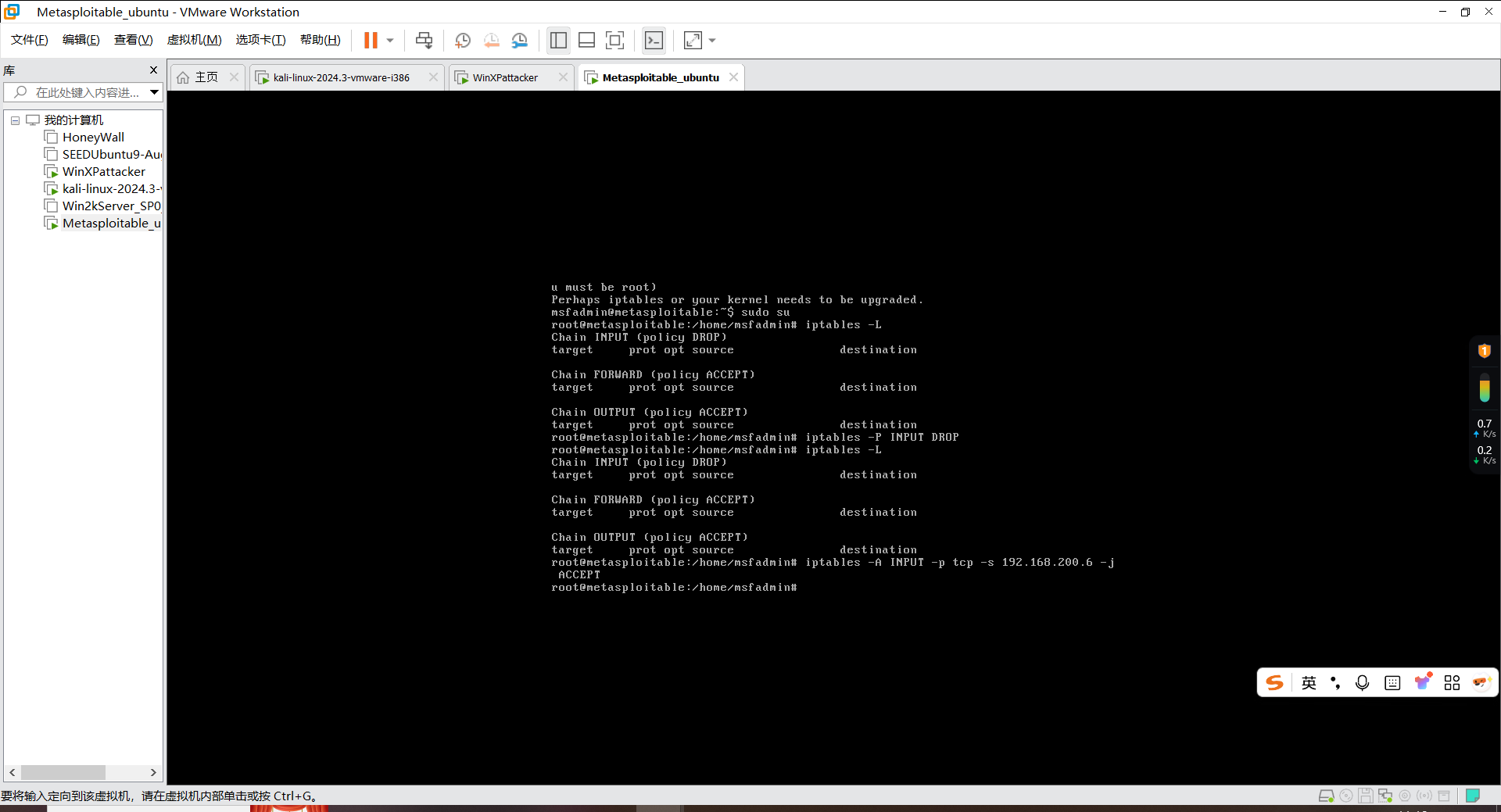The height and width of the screenshot is (812, 1501).
Task: Revert to the previous snapshot
Action: pos(491,40)
